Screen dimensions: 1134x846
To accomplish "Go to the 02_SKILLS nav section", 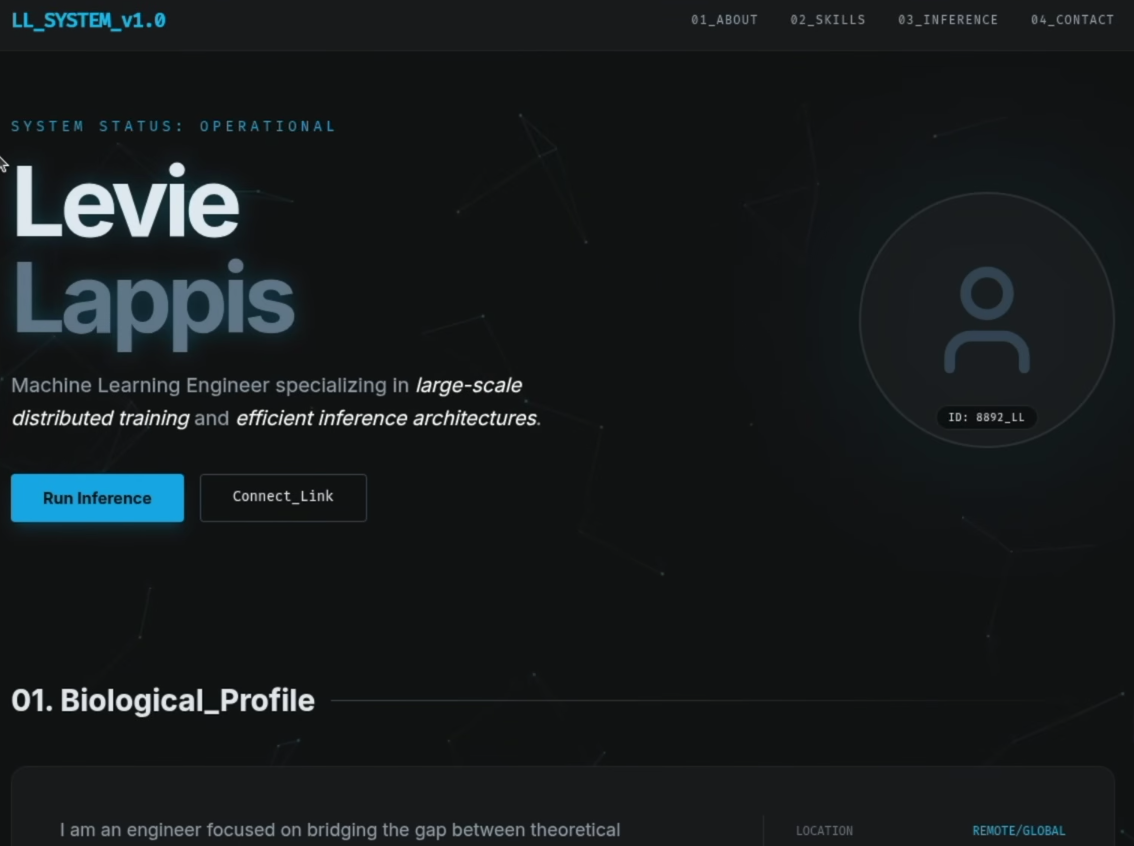I will pos(827,20).
